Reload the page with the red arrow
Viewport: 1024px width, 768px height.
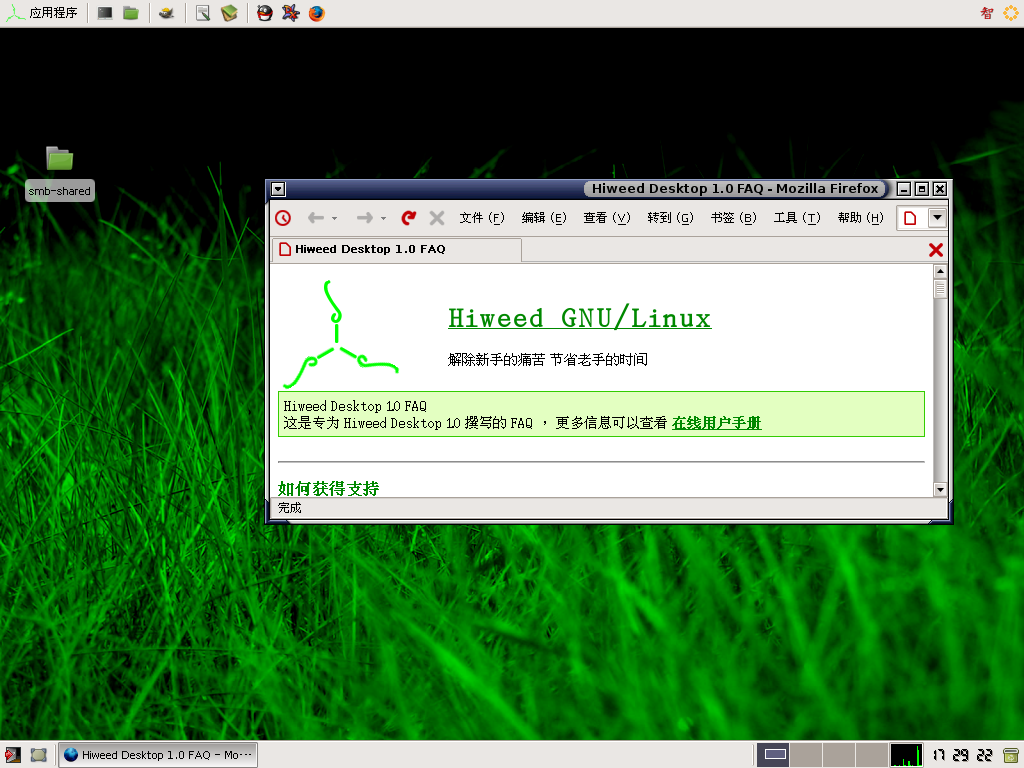pyautogui.click(x=409, y=218)
